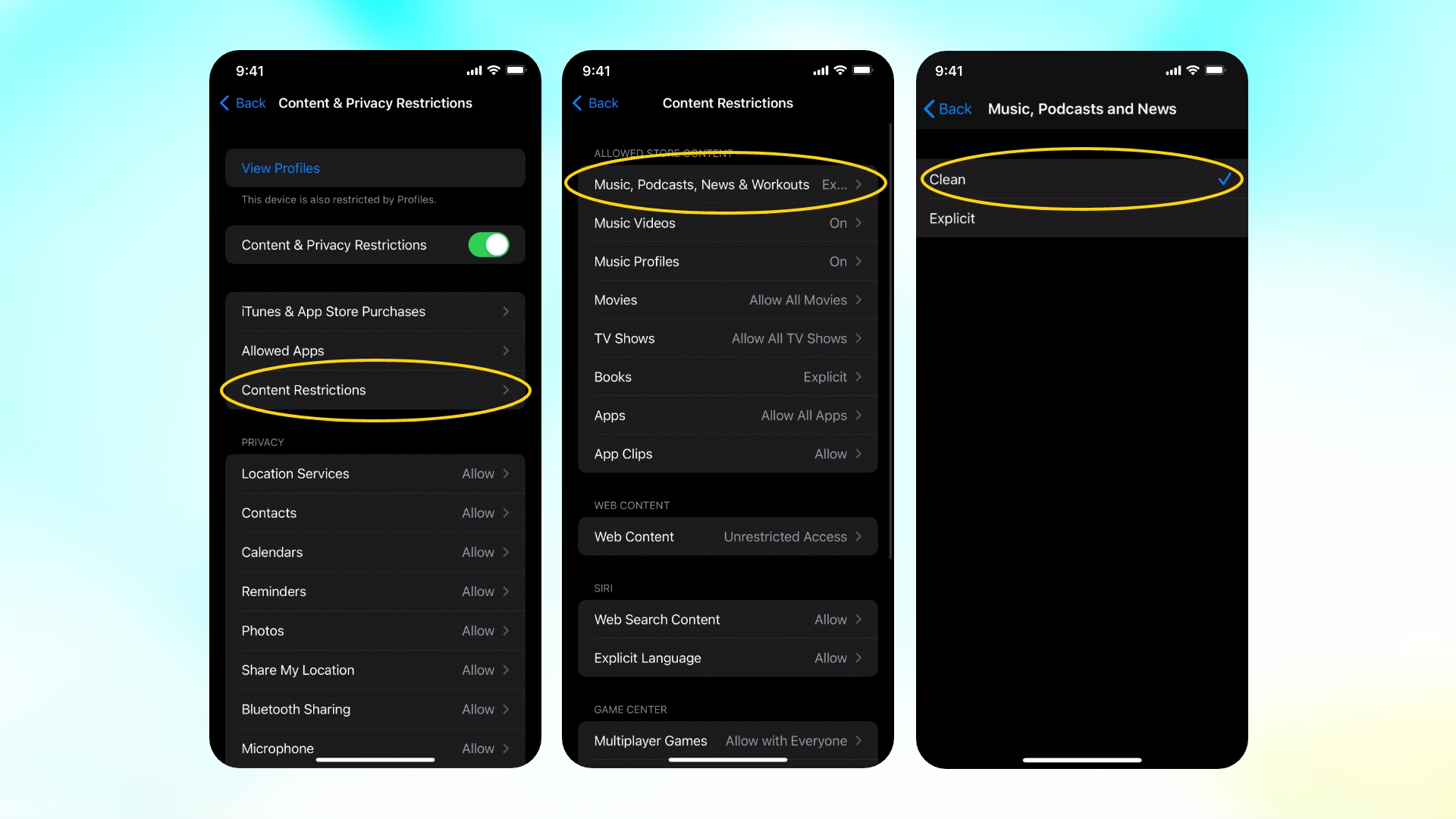Select Explicit content rating option
The width and height of the screenshot is (1456, 819).
(1082, 218)
